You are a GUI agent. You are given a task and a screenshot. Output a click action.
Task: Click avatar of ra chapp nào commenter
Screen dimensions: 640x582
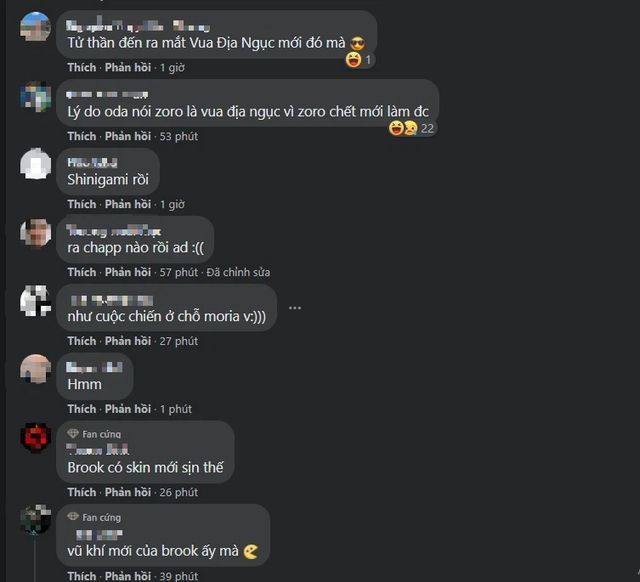(36, 233)
